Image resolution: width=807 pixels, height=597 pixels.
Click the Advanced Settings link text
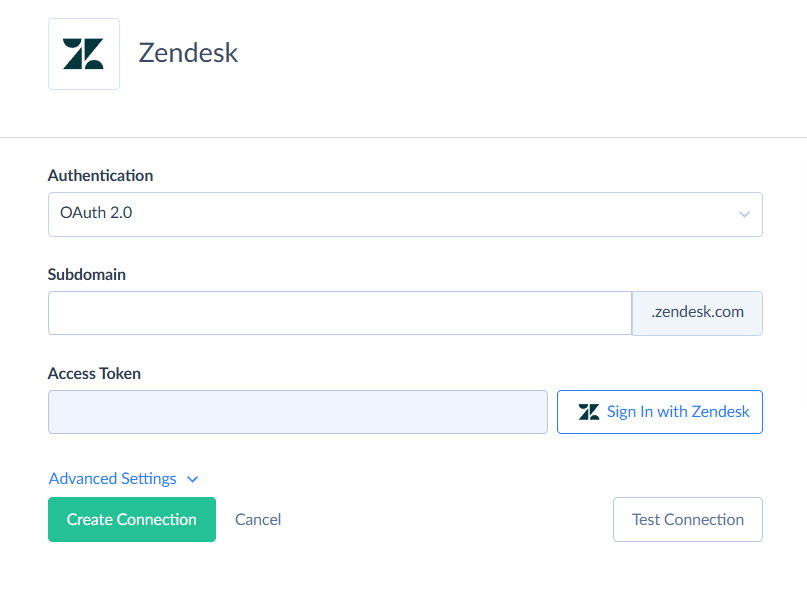[x=112, y=479]
